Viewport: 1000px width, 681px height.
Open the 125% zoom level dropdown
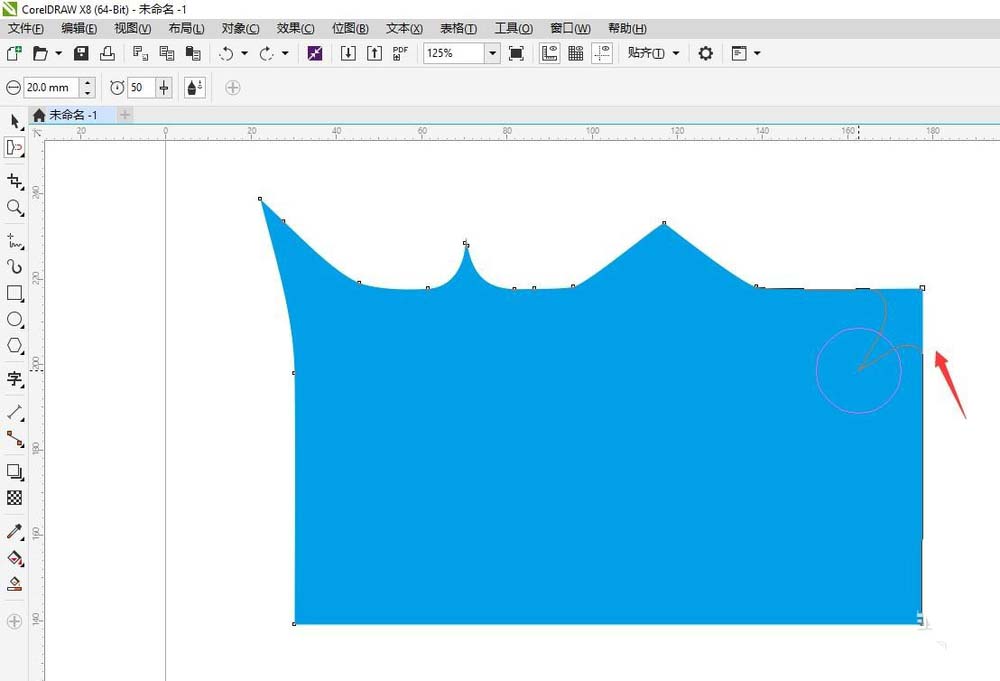coord(492,53)
